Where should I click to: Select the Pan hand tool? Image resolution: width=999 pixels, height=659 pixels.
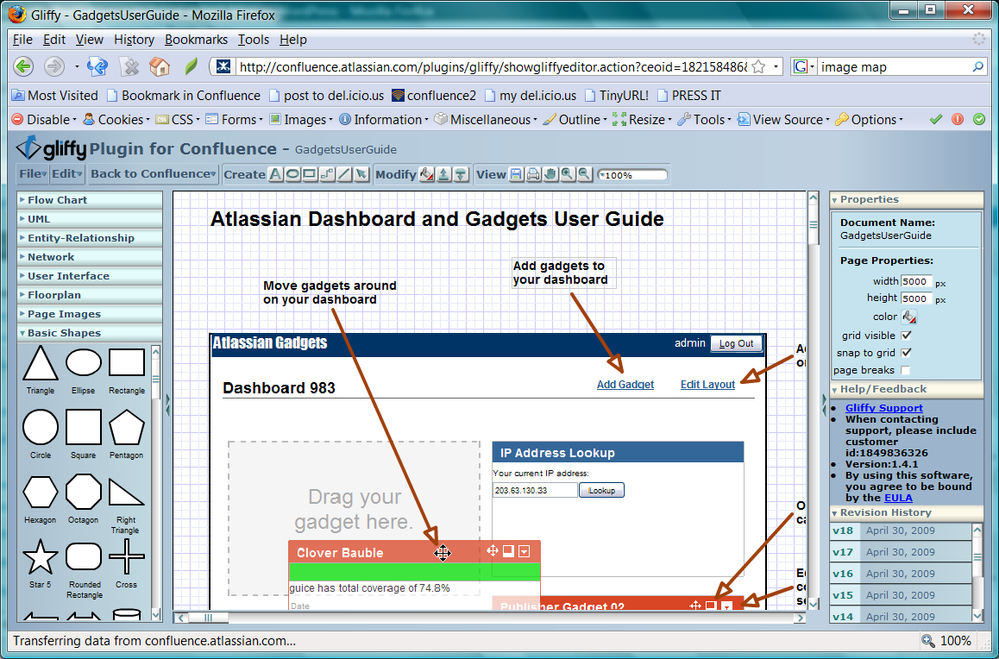tap(551, 174)
